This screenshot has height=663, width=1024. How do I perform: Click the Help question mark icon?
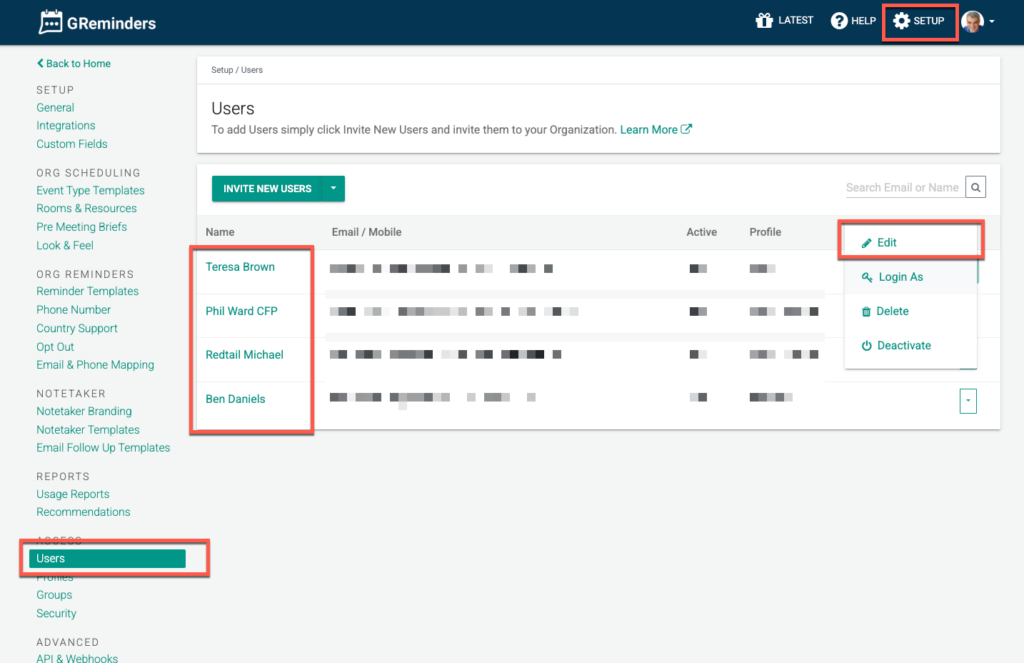click(x=839, y=21)
